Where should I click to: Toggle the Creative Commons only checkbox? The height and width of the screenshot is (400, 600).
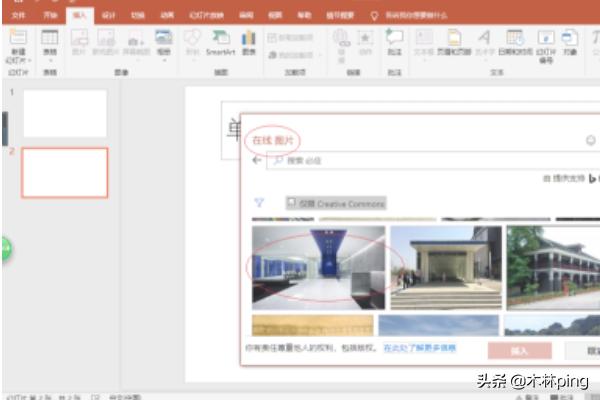tap(291, 203)
